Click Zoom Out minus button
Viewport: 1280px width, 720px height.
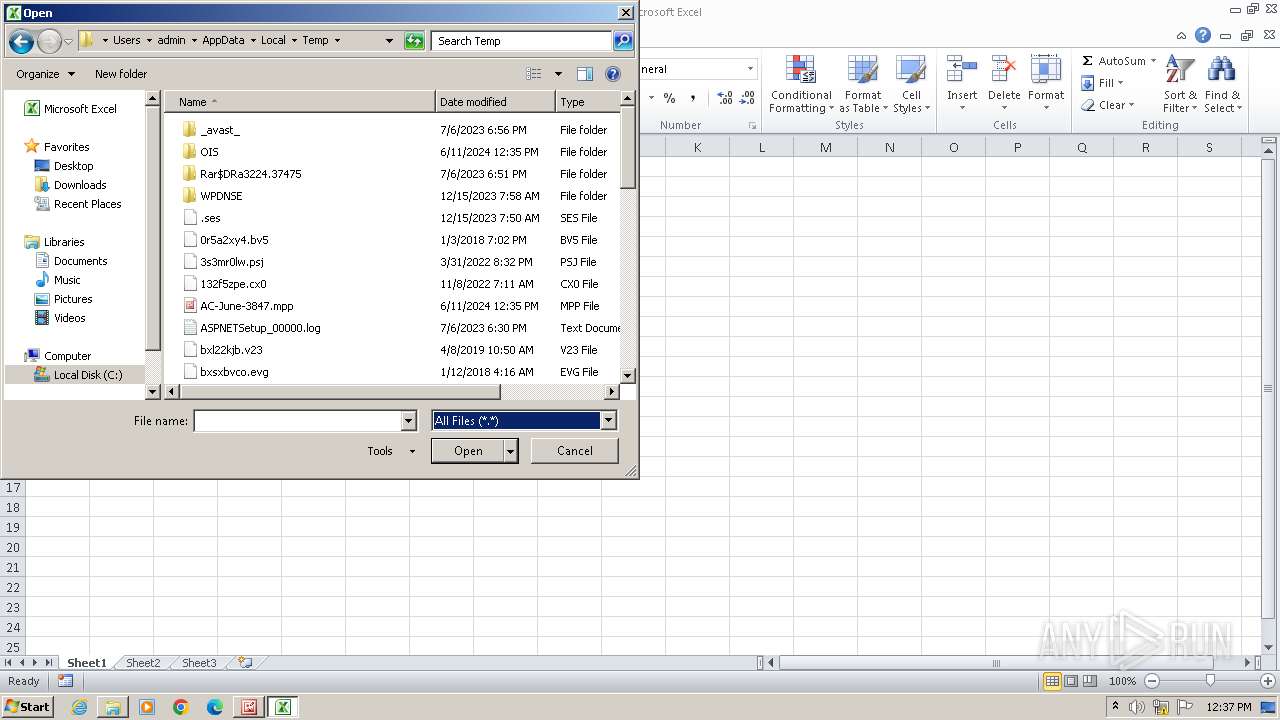[x=1151, y=681]
